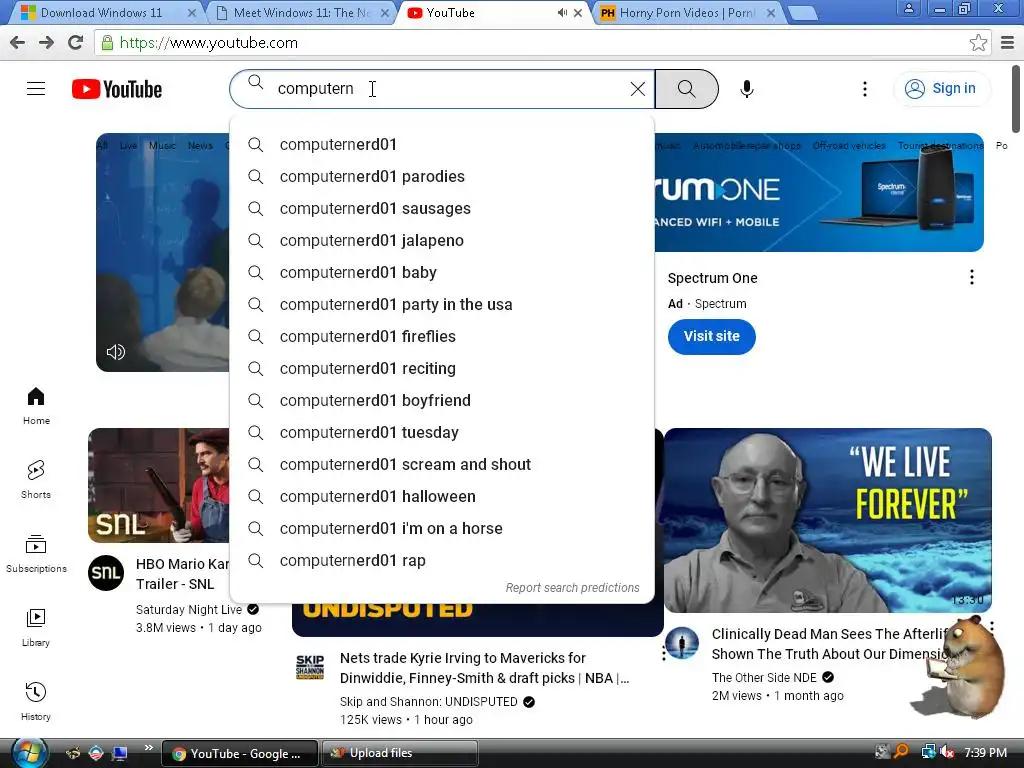This screenshot has height=768, width=1024.
Task: Select suggestion computernerd01 sausages
Action: (442, 208)
